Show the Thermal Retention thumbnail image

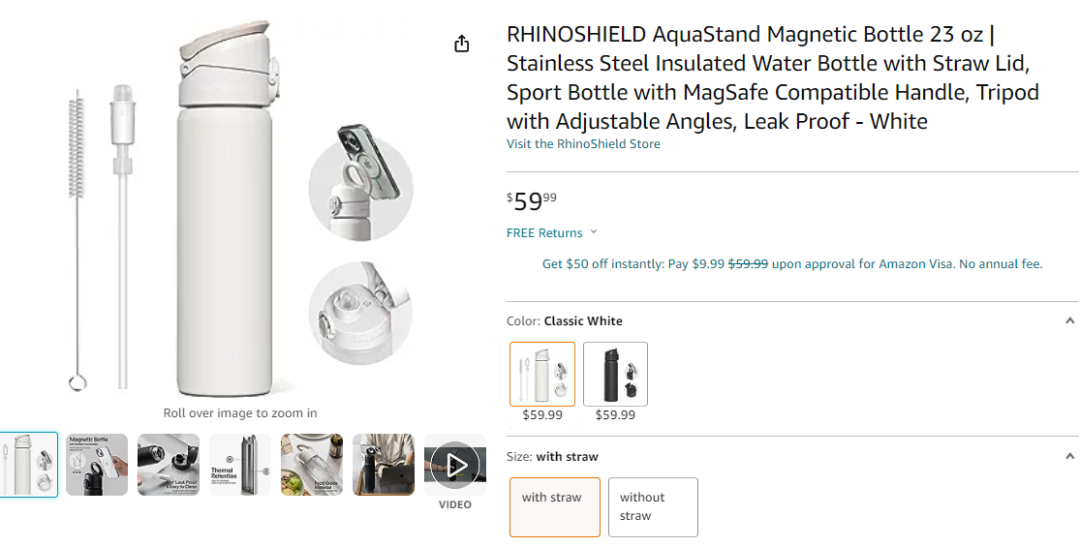(240, 465)
